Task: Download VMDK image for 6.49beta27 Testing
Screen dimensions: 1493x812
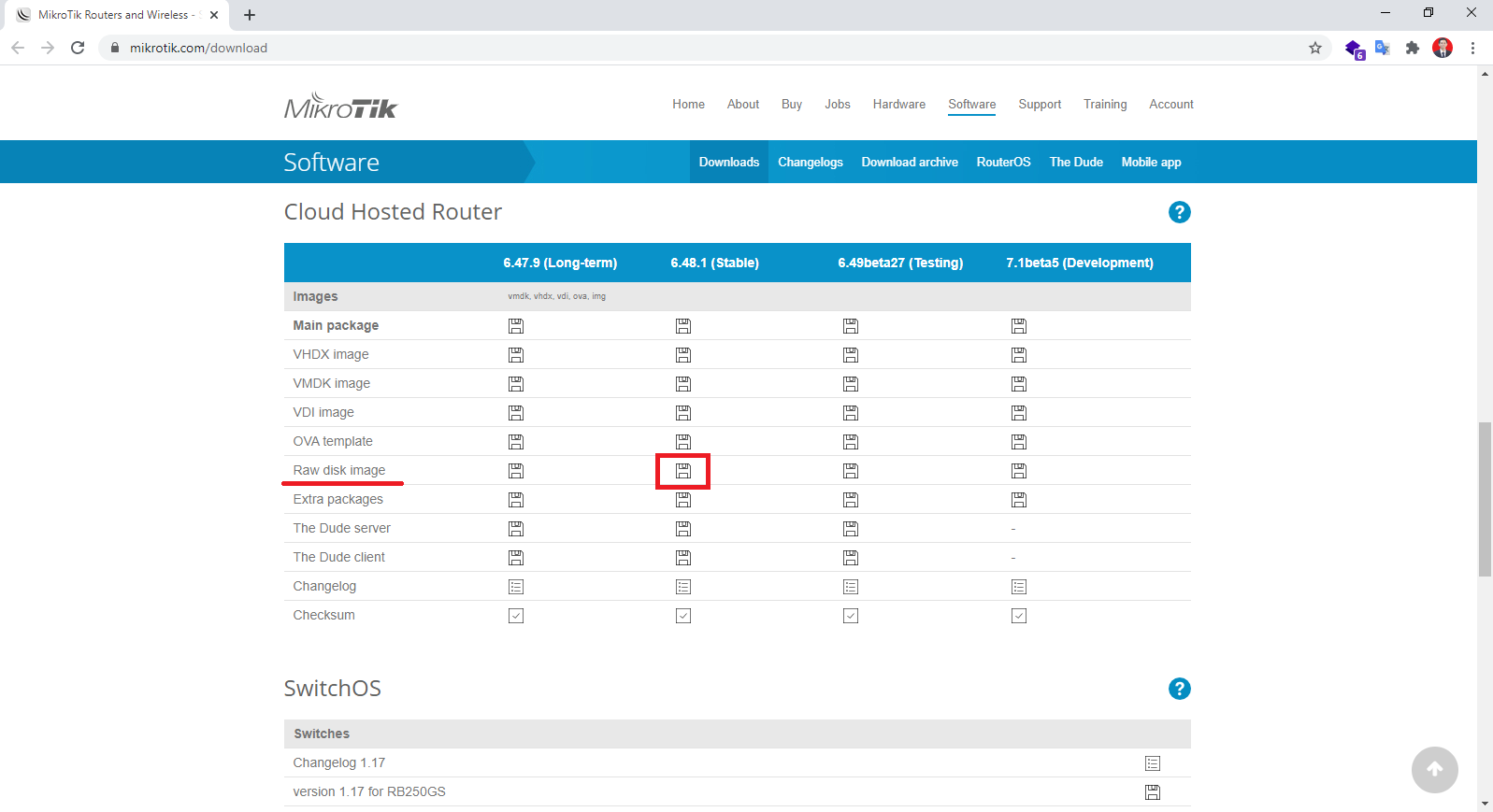Action: [x=851, y=384]
